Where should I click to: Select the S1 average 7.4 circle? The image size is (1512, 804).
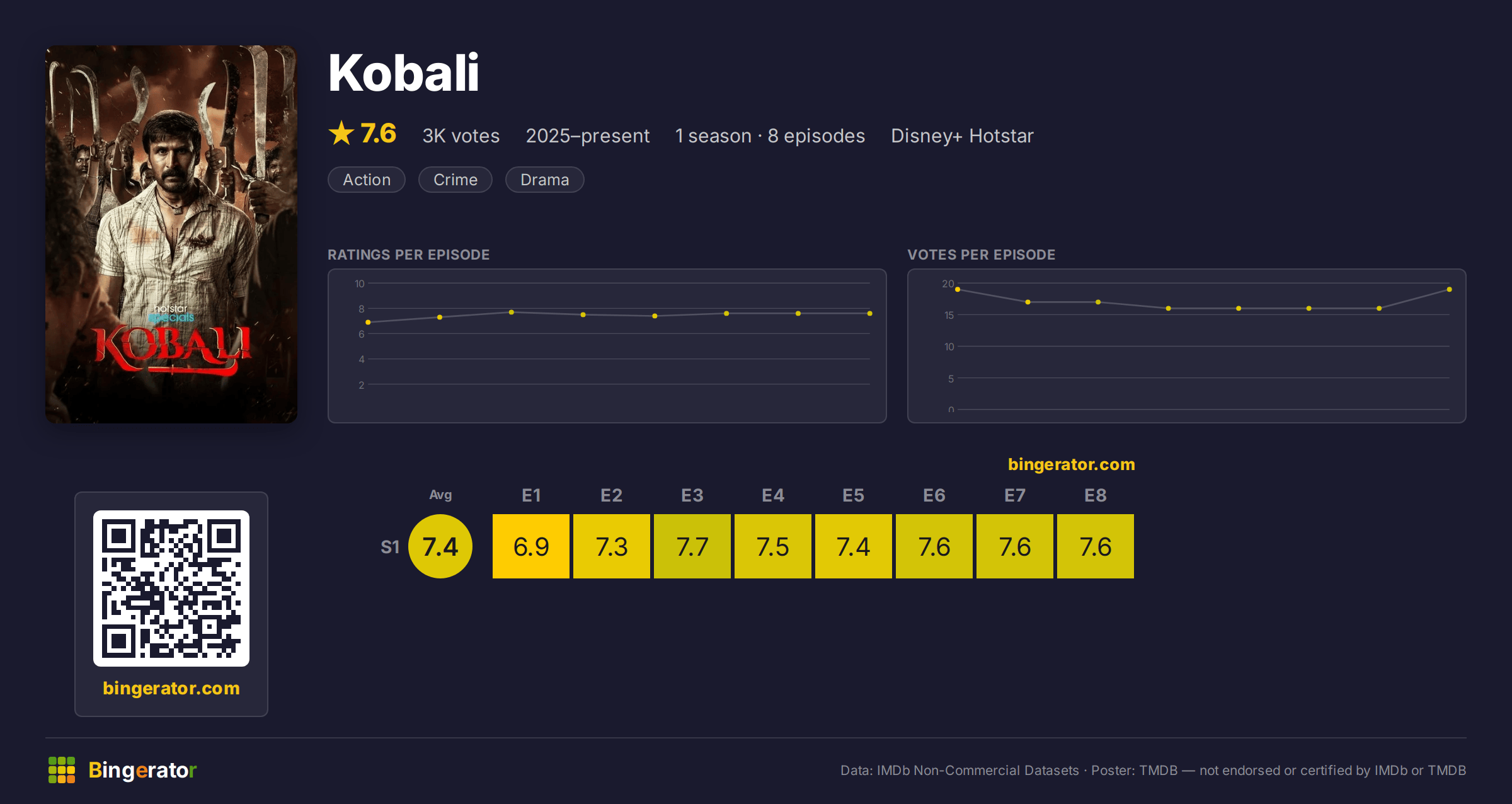coord(440,546)
